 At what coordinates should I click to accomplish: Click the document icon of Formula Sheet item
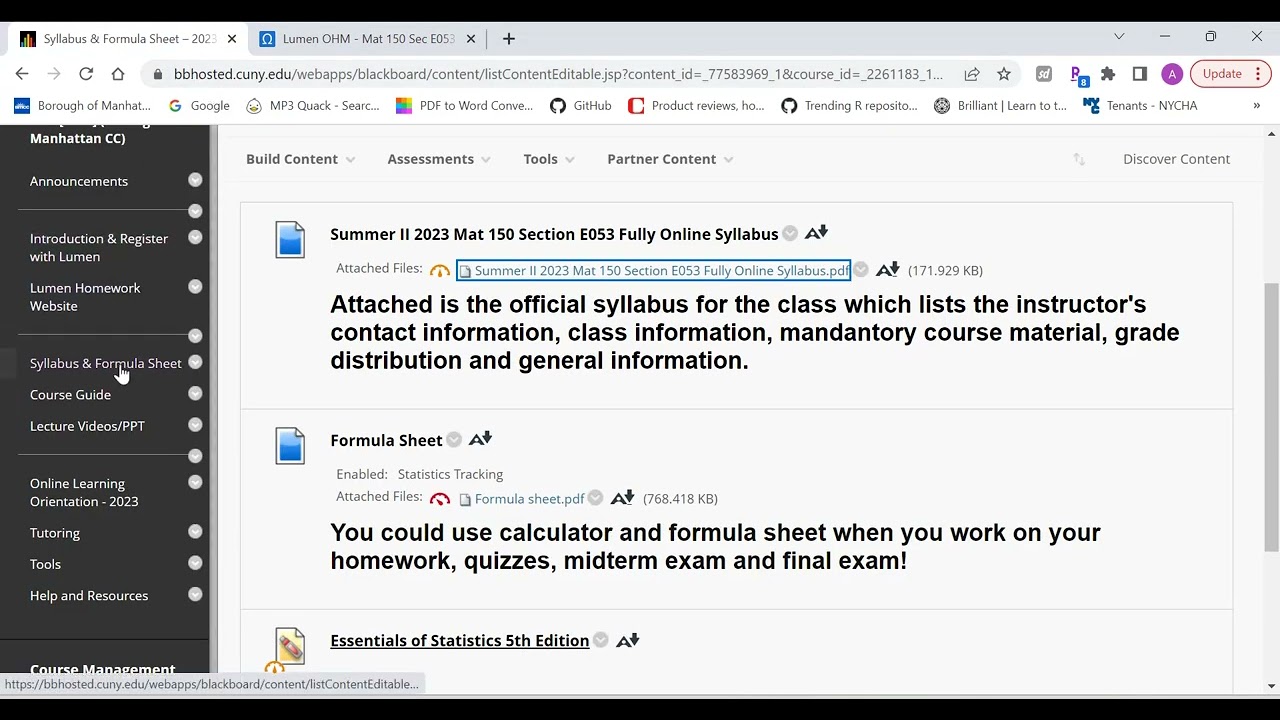[290, 446]
